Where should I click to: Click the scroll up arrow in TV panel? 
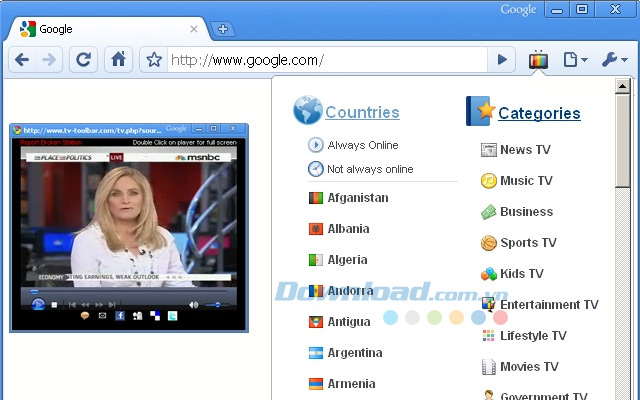pyautogui.click(x=622, y=86)
